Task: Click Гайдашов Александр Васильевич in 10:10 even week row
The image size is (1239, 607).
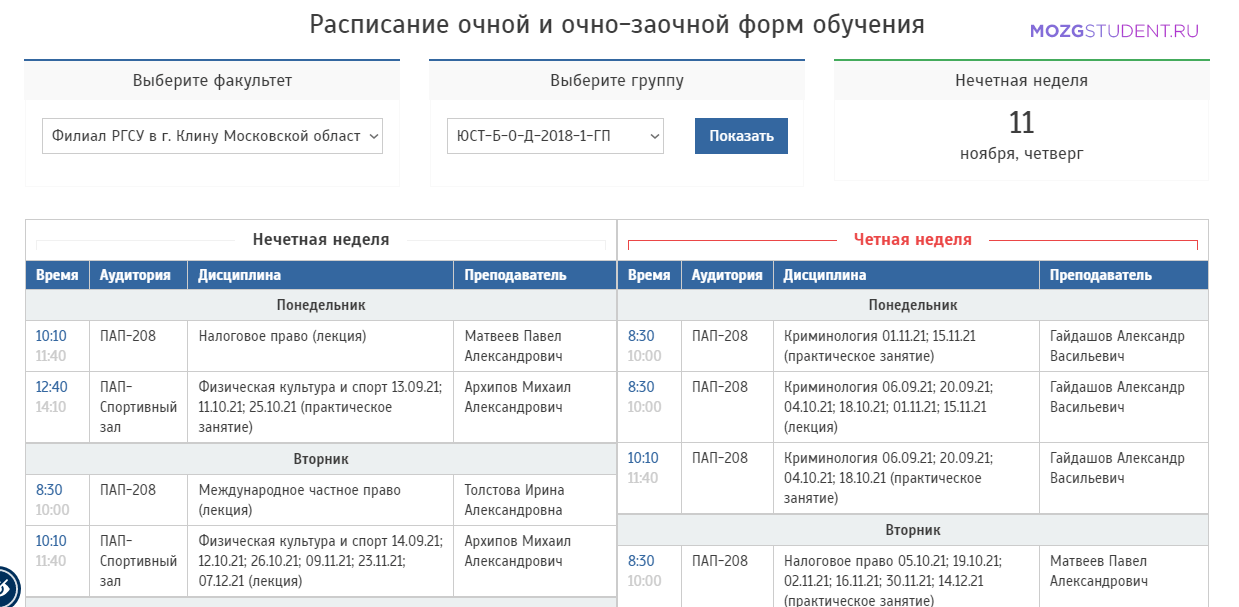Action: pos(1117,468)
